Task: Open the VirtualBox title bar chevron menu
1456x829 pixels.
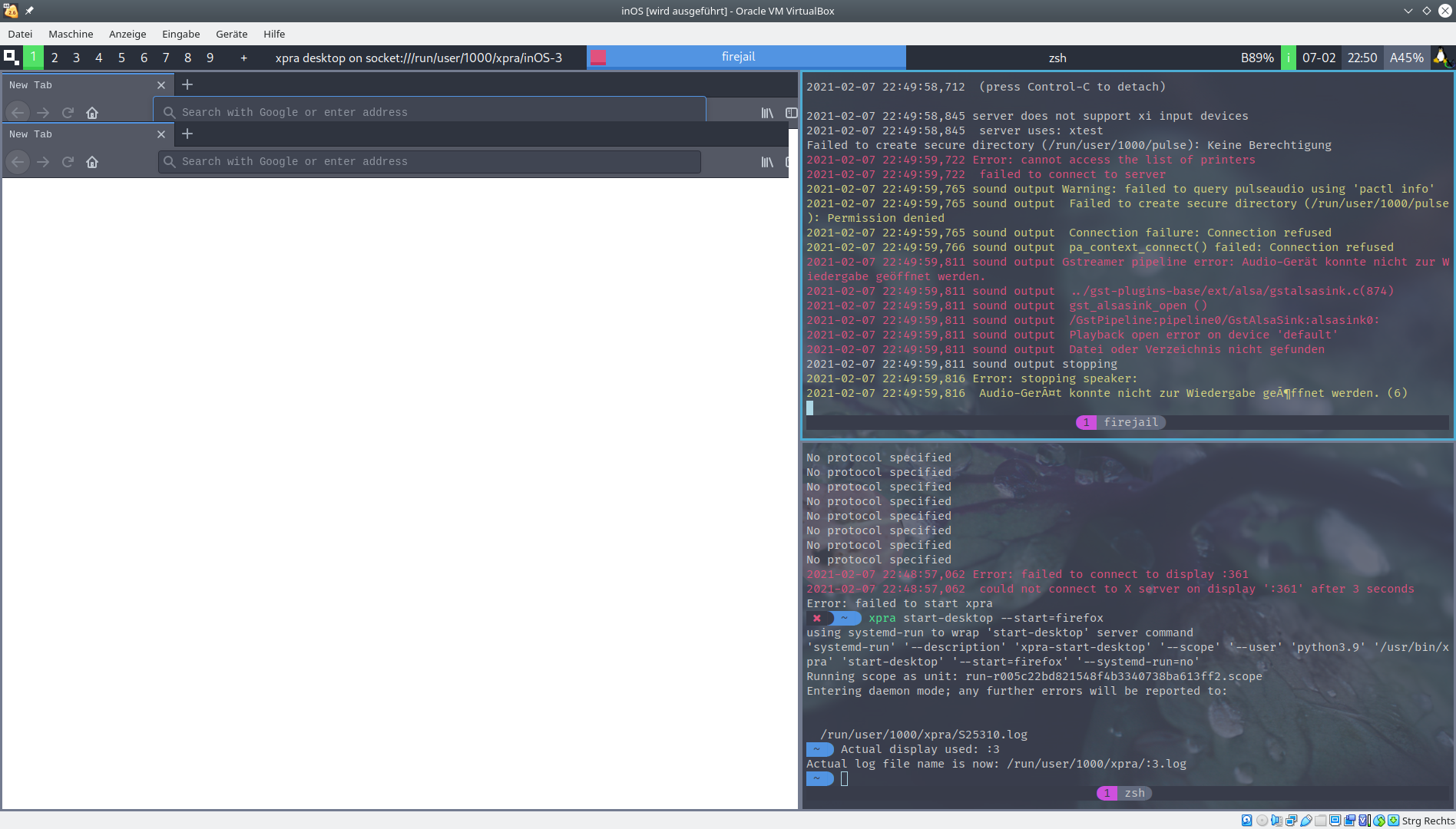Action: [1408, 11]
